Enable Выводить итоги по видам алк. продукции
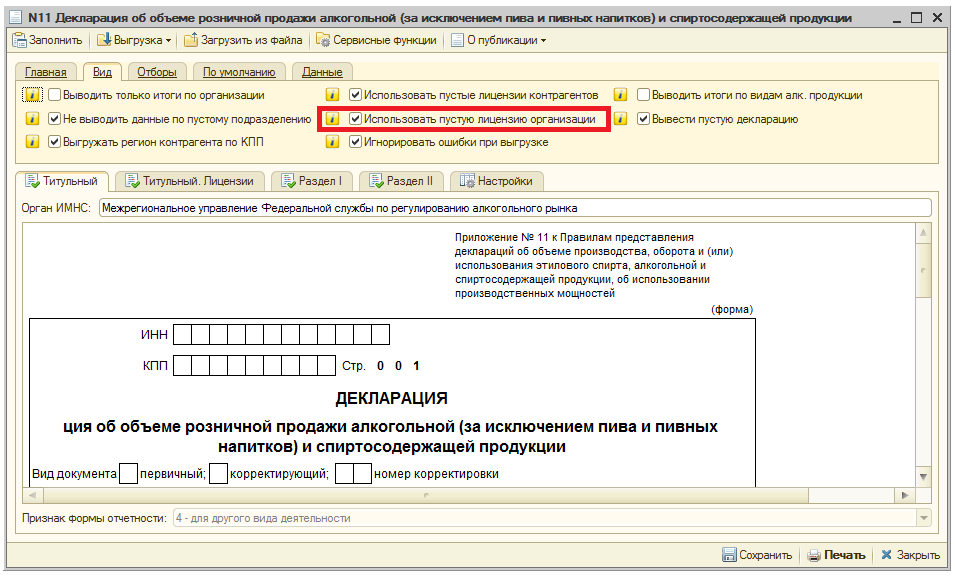 [x=641, y=94]
